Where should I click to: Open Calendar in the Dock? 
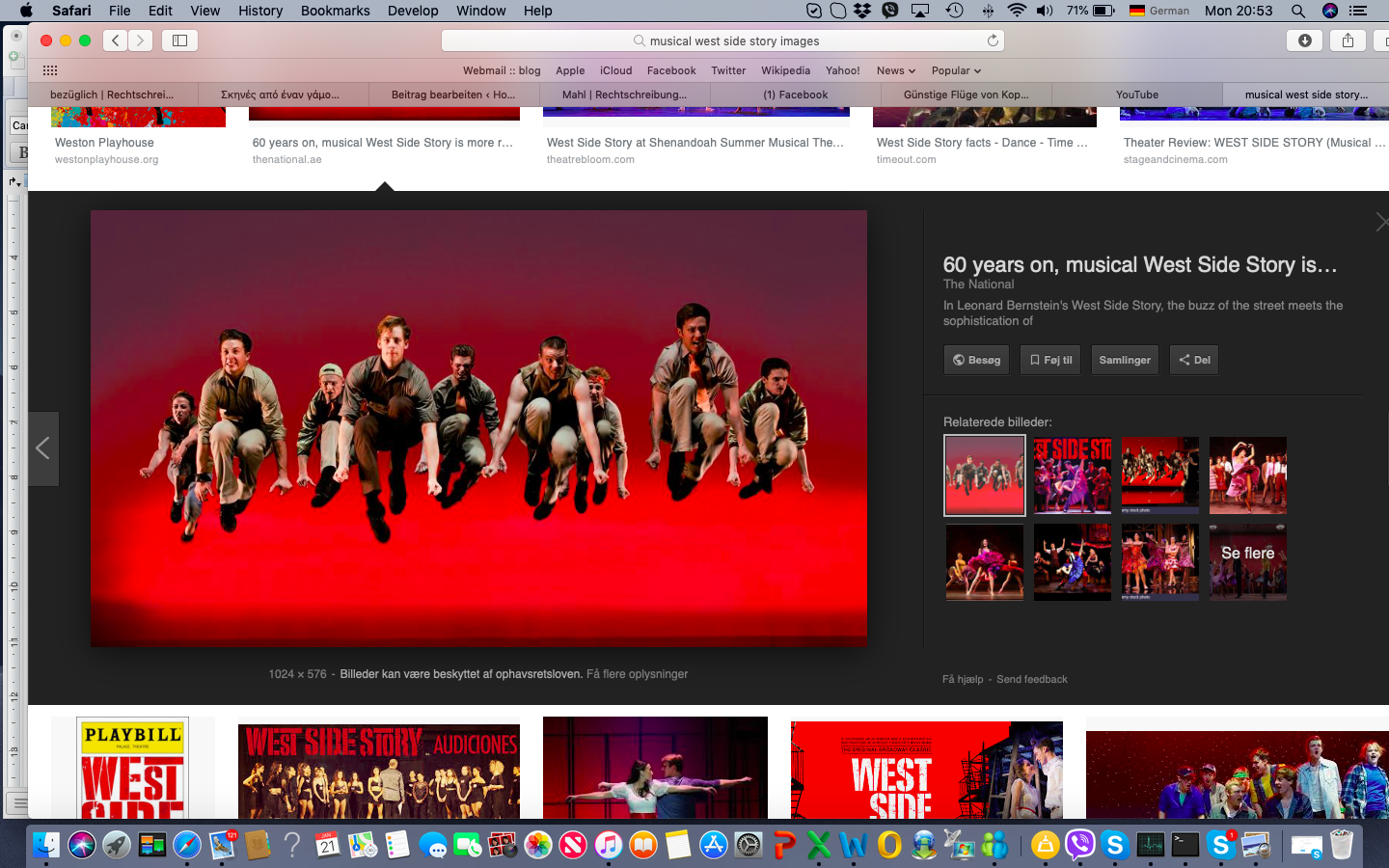[x=327, y=845]
